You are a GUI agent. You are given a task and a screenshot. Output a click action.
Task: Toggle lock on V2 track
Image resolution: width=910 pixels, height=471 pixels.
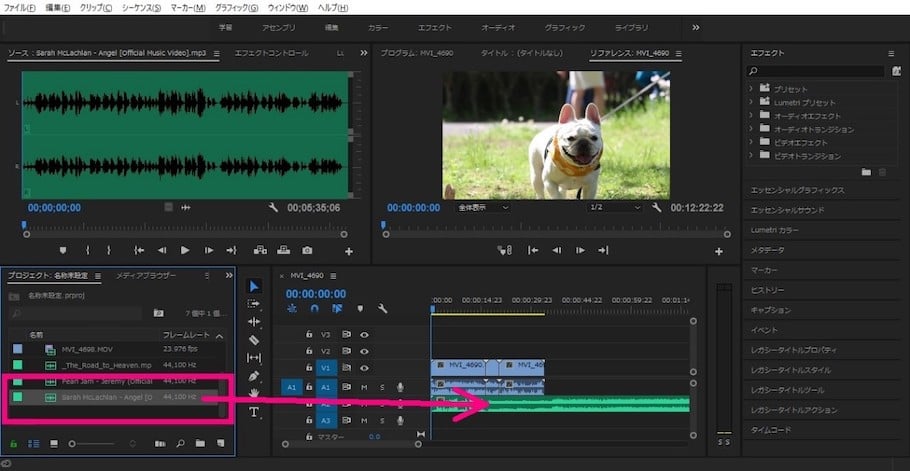click(309, 351)
